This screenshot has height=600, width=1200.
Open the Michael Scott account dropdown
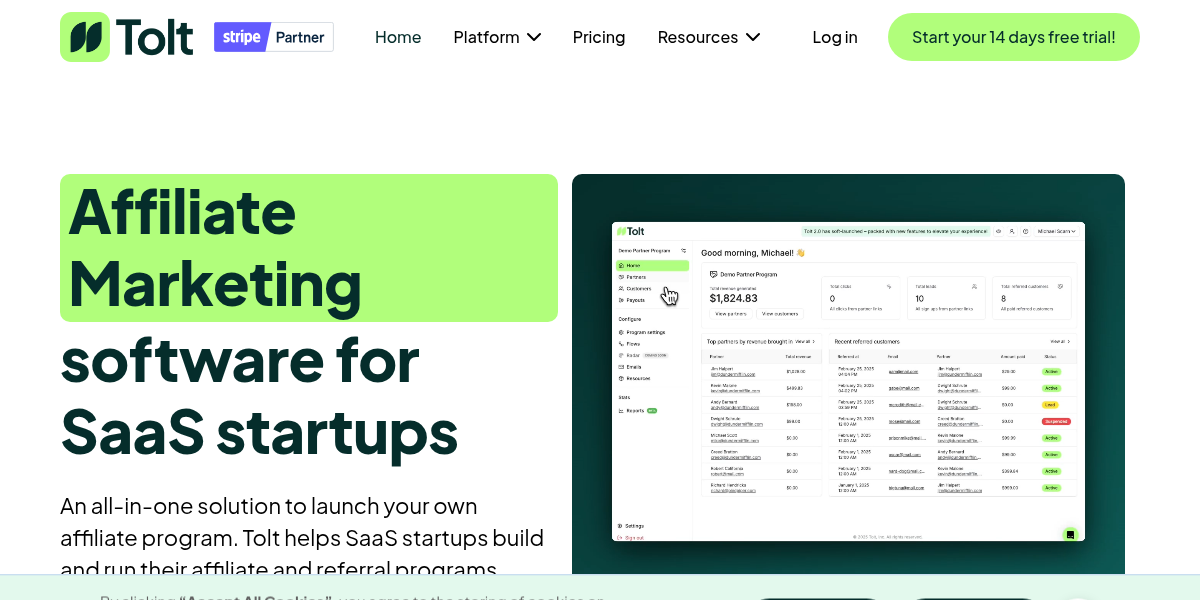pyautogui.click(x=1056, y=231)
